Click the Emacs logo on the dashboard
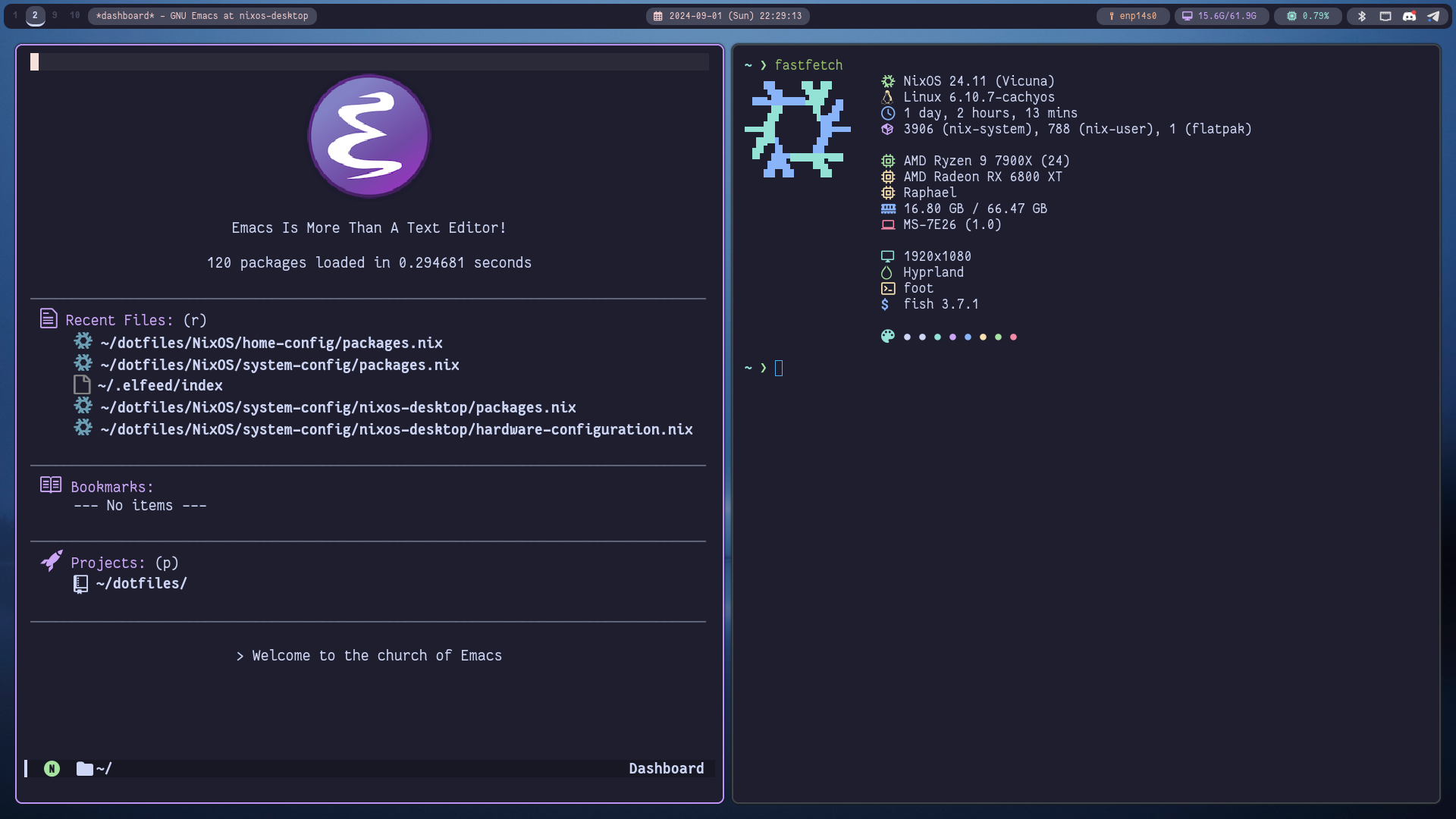Viewport: 1456px width, 819px height. pos(369,136)
